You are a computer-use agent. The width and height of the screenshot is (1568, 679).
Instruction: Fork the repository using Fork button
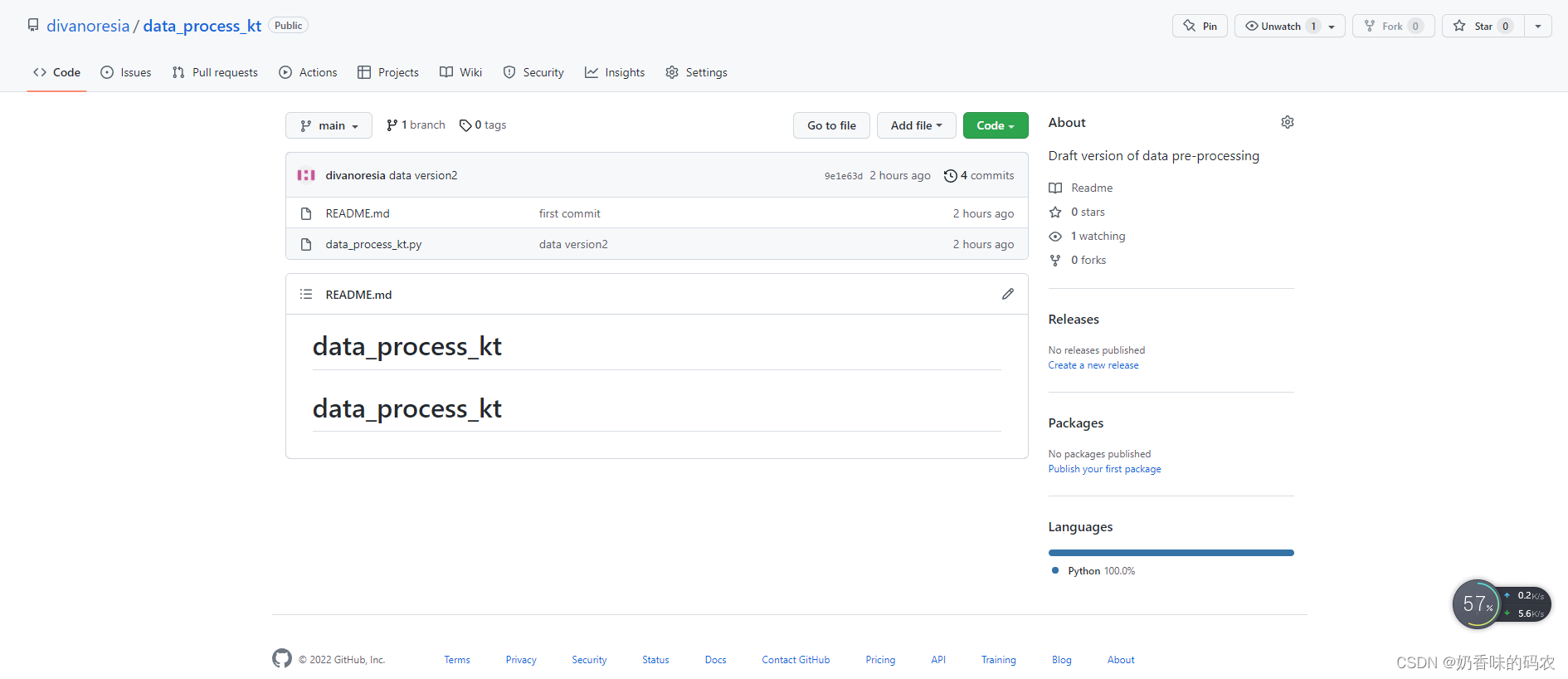(x=1394, y=27)
